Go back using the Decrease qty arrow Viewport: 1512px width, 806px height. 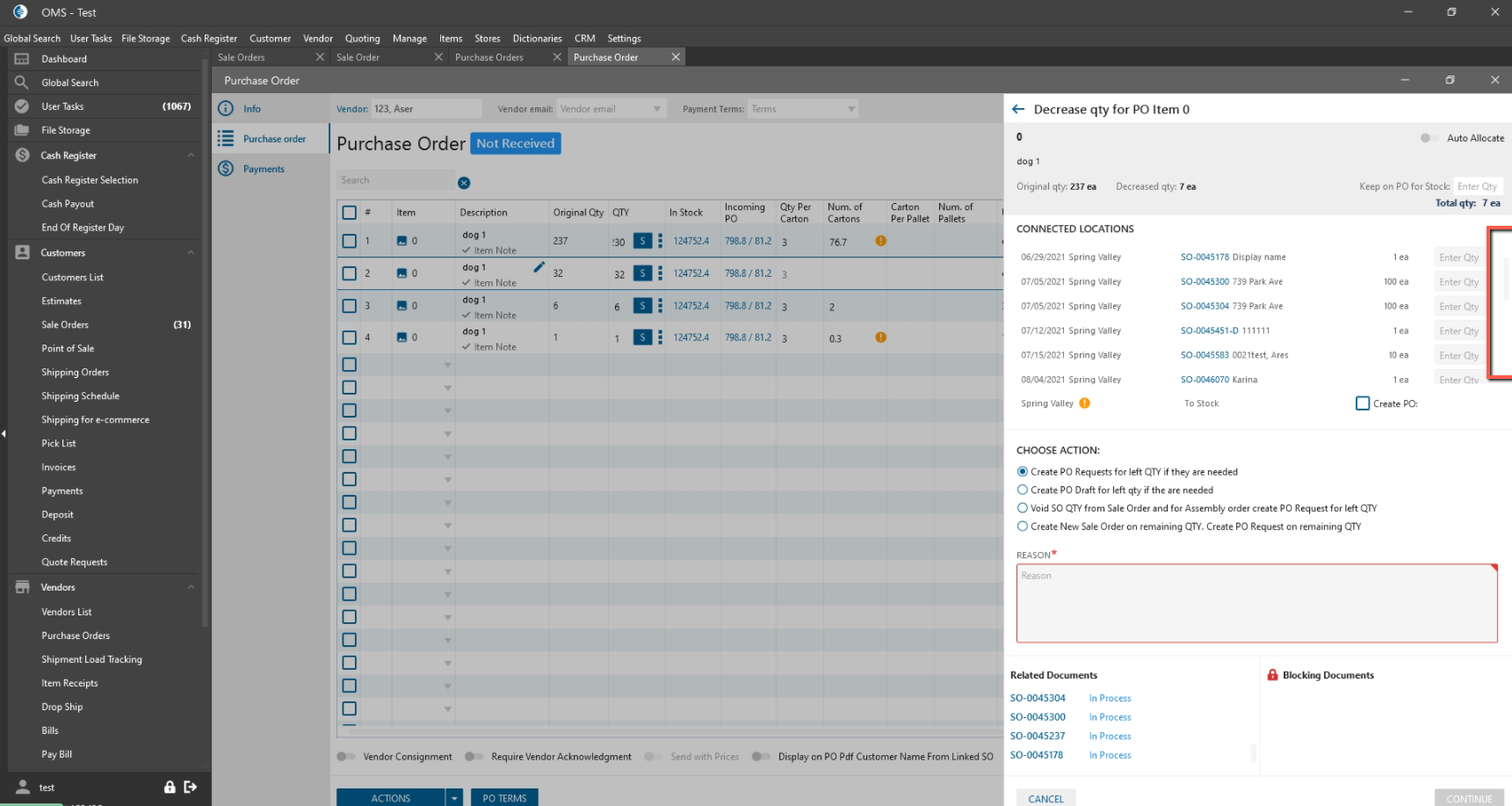(x=1018, y=109)
